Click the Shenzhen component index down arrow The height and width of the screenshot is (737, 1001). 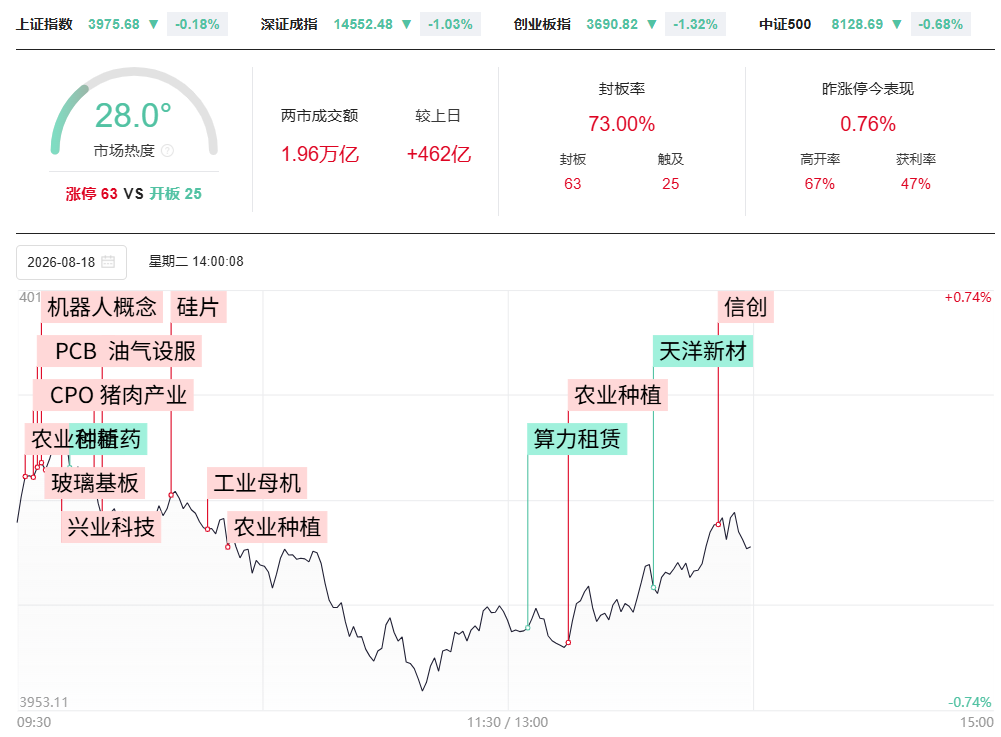407,24
